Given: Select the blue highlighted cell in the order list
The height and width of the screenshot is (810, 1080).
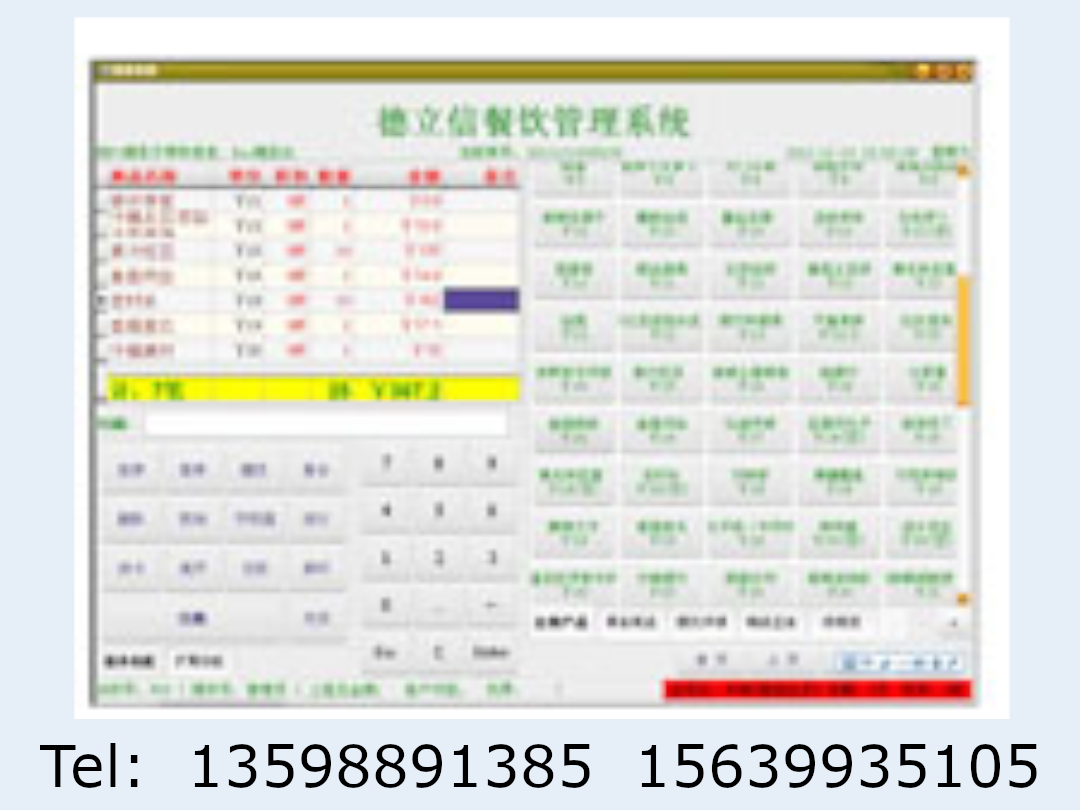Looking at the screenshot, I should [x=481, y=300].
